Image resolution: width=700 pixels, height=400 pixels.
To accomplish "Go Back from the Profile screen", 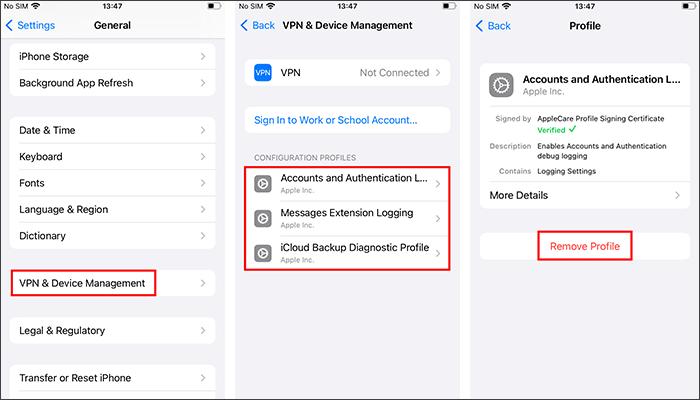I will click(x=493, y=26).
